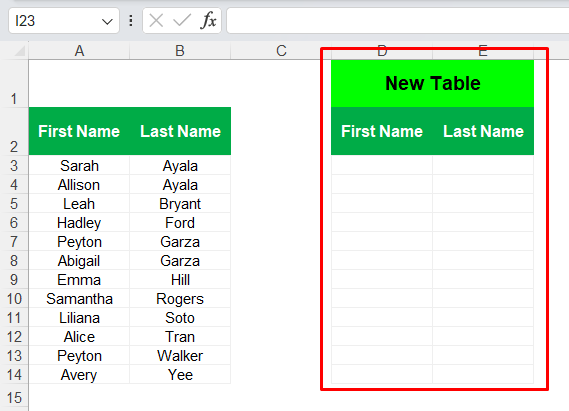Select column C header
Image resolution: width=569 pixels, height=411 pixels.
281,51
